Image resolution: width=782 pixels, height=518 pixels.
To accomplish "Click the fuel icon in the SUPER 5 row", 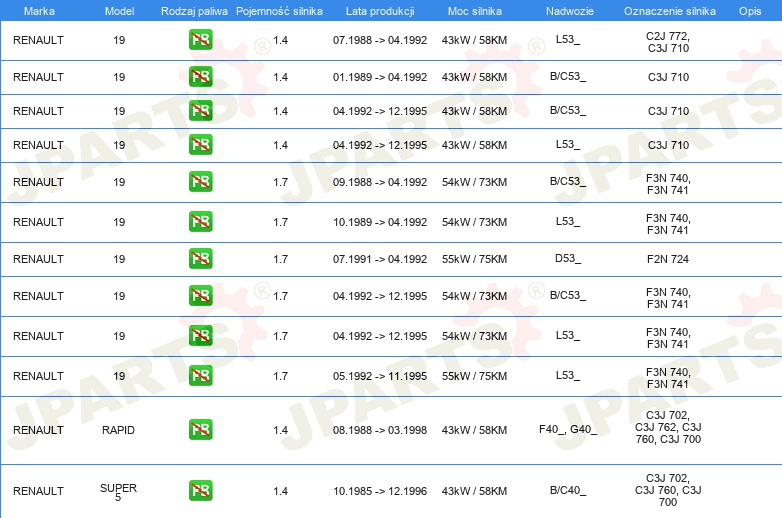I will [200, 491].
